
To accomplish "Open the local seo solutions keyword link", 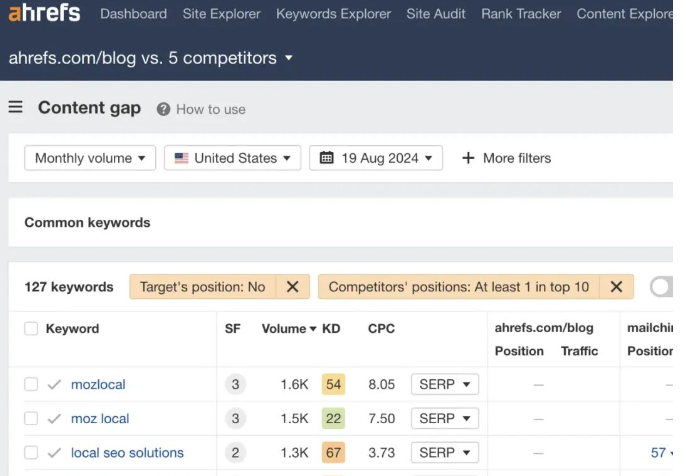I will (127, 453).
